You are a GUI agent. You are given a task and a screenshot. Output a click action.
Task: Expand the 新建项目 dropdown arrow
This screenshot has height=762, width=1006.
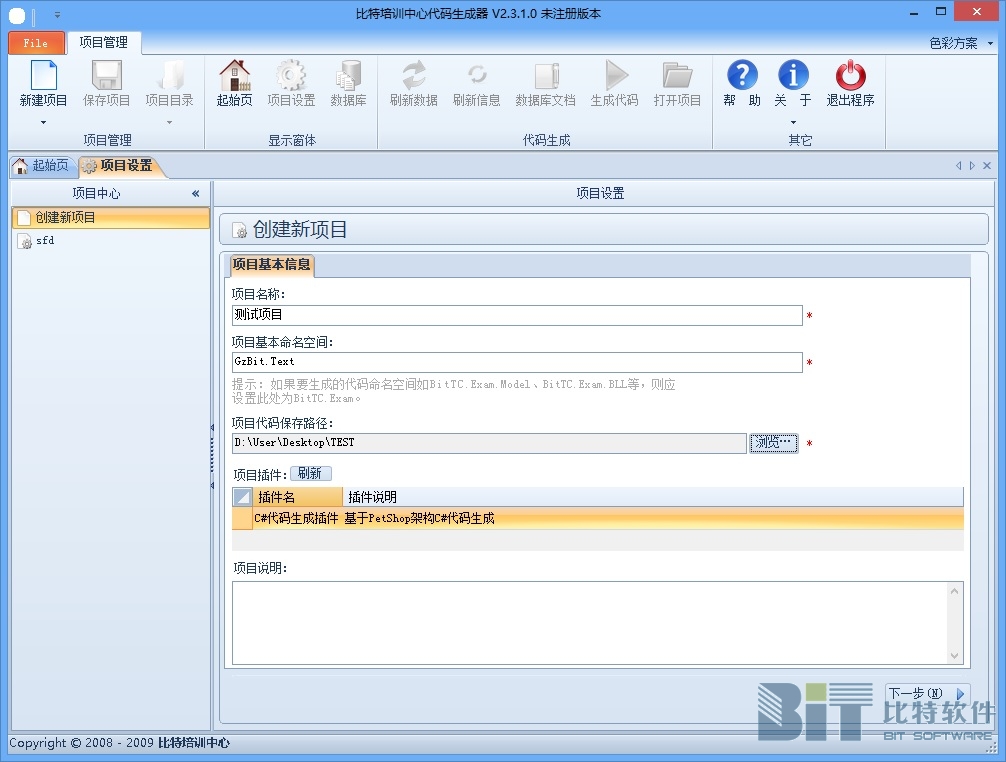[43, 122]
